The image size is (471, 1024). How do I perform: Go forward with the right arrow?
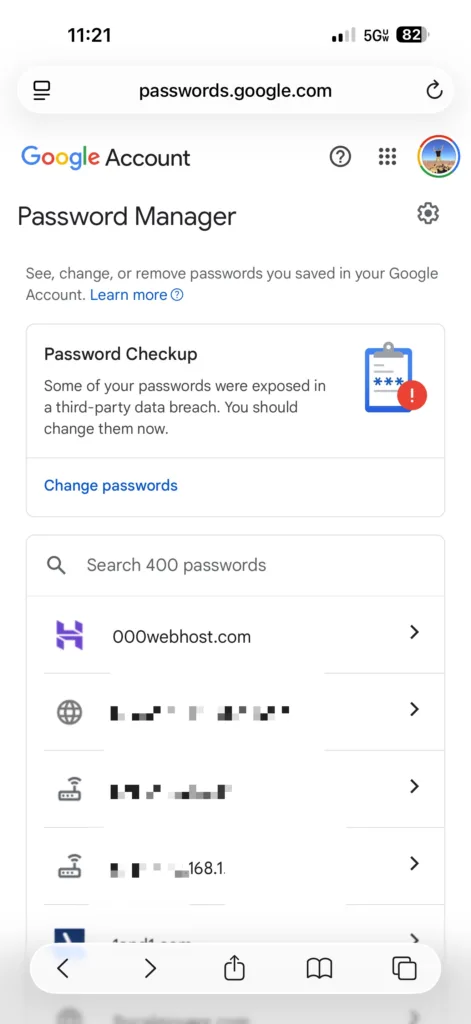tap(150, 968)
